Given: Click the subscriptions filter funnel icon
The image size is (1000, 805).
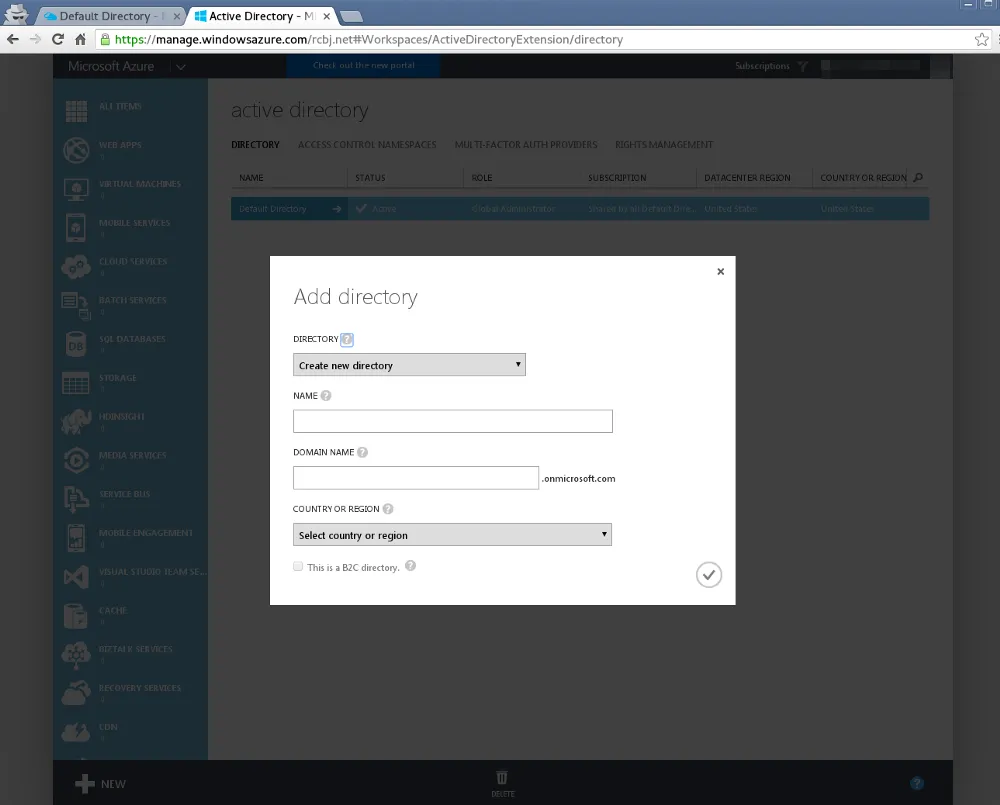Looking at the screenshot, I should point(803,66).
